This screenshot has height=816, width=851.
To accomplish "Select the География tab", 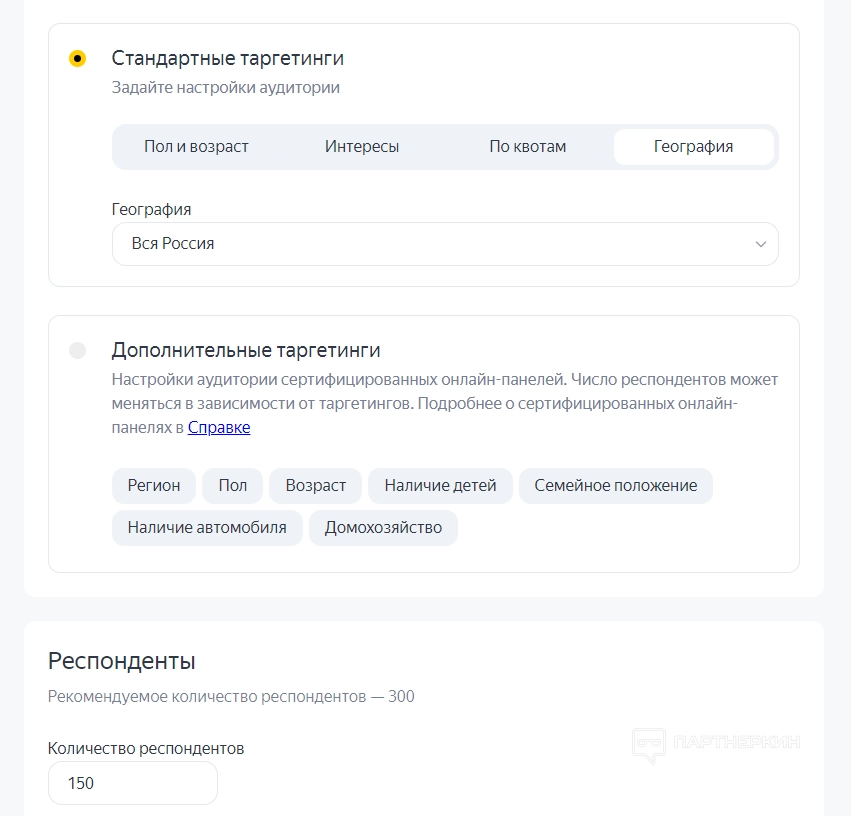I will [693, 147].
